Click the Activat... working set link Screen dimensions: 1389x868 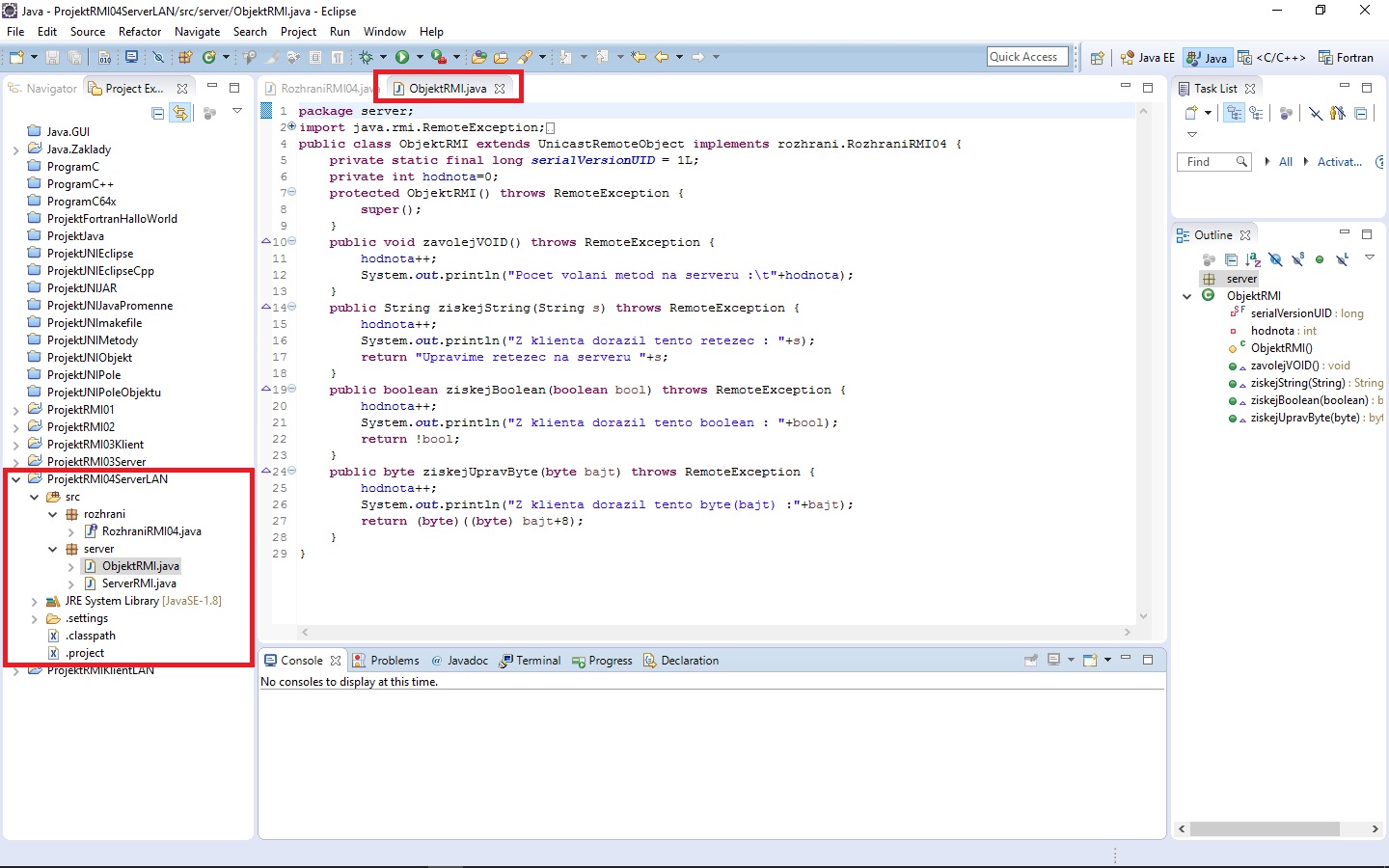tap(1339, 161)
